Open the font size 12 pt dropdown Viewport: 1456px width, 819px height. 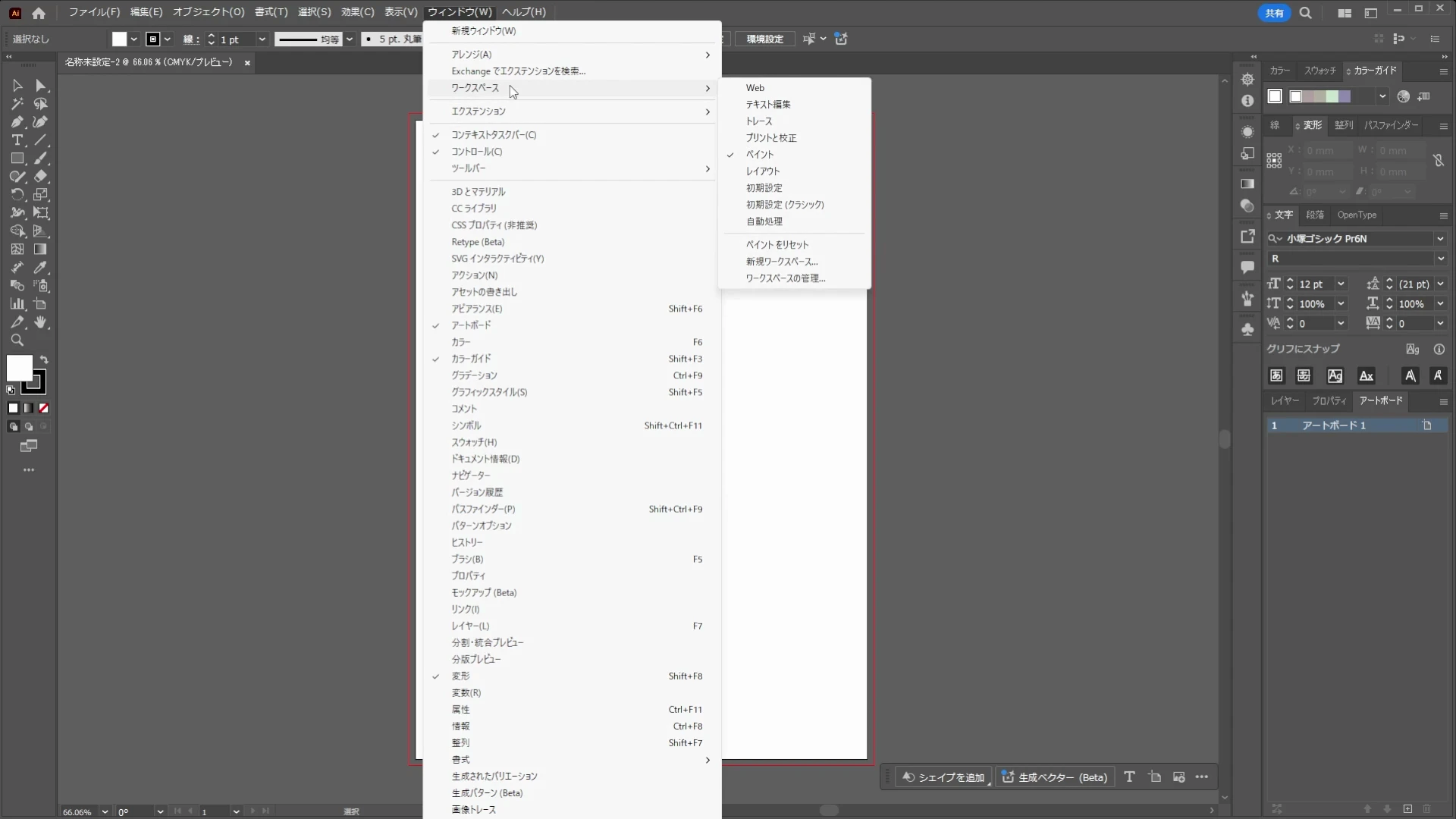click(1341, 284)
